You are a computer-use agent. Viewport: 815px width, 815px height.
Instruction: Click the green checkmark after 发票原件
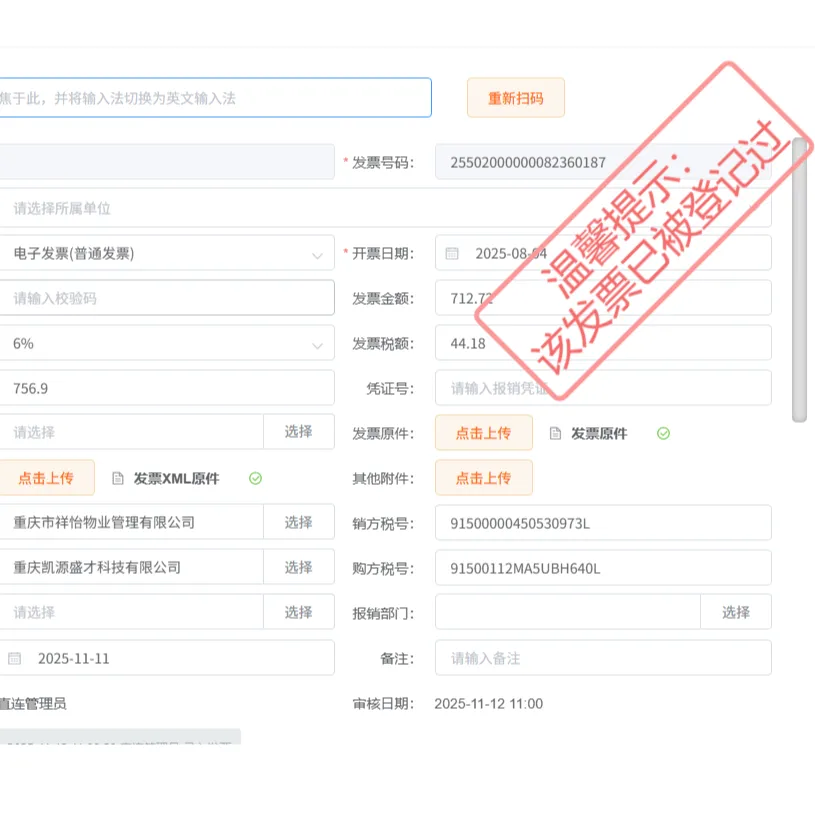[x=664, y=432]
